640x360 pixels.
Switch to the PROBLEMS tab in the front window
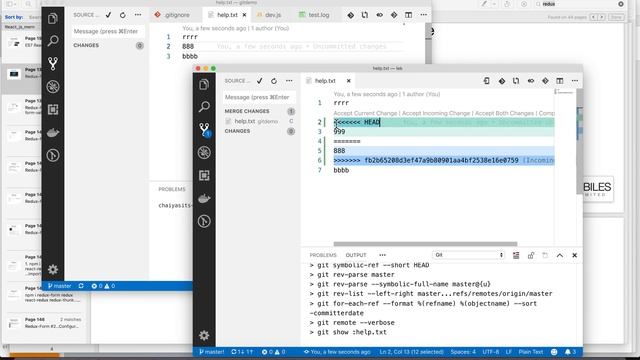(x=323, y=255)
